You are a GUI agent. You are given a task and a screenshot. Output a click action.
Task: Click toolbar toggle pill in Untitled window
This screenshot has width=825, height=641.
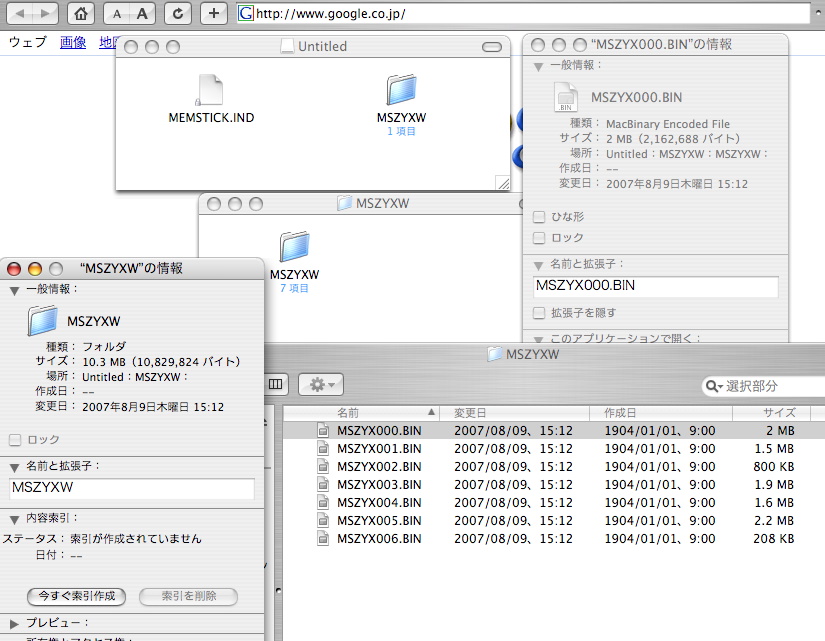tap(492, 47)
